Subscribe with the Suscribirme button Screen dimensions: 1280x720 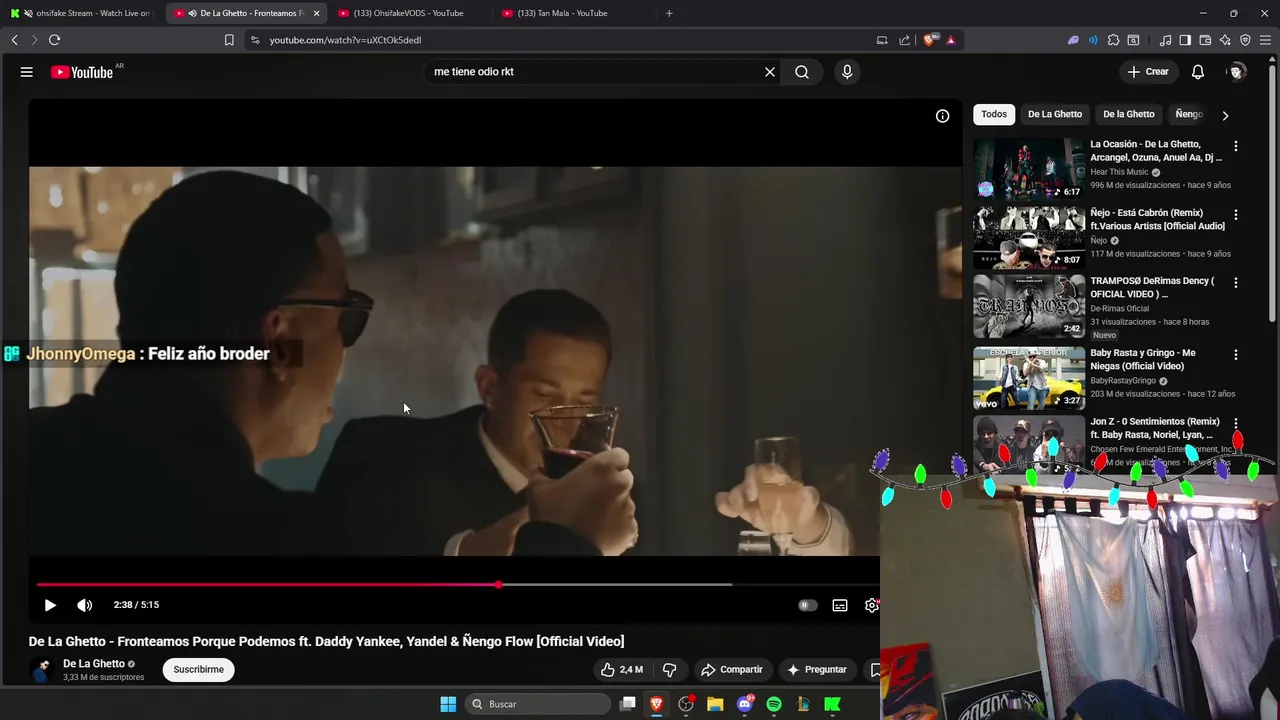click(x=198, y=670)
